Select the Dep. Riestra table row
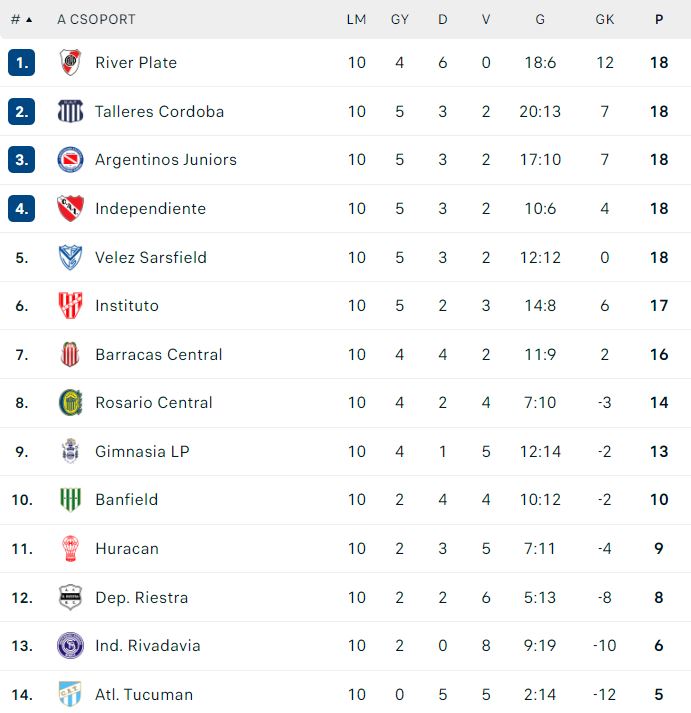Viewport: 691px width, 713px height. pos(346,597)
